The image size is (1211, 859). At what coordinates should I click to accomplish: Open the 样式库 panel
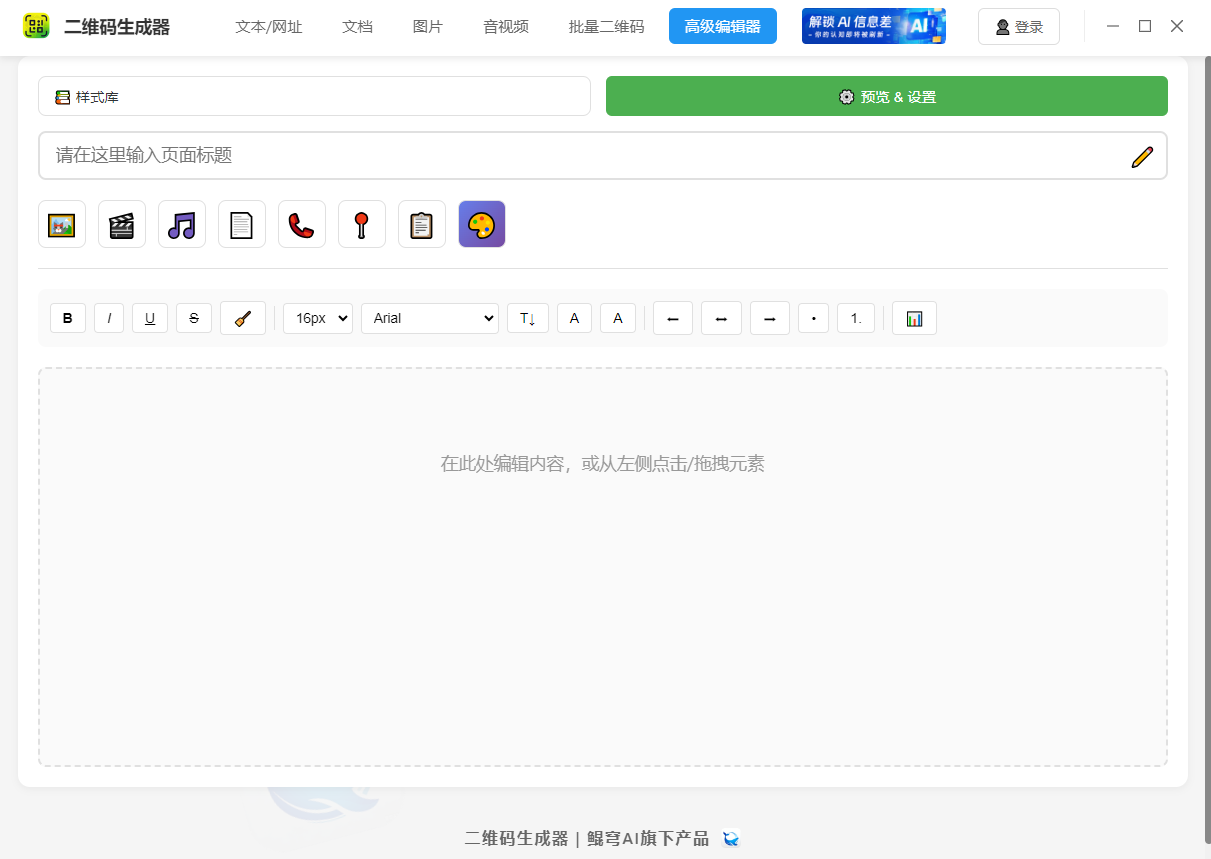314,96
